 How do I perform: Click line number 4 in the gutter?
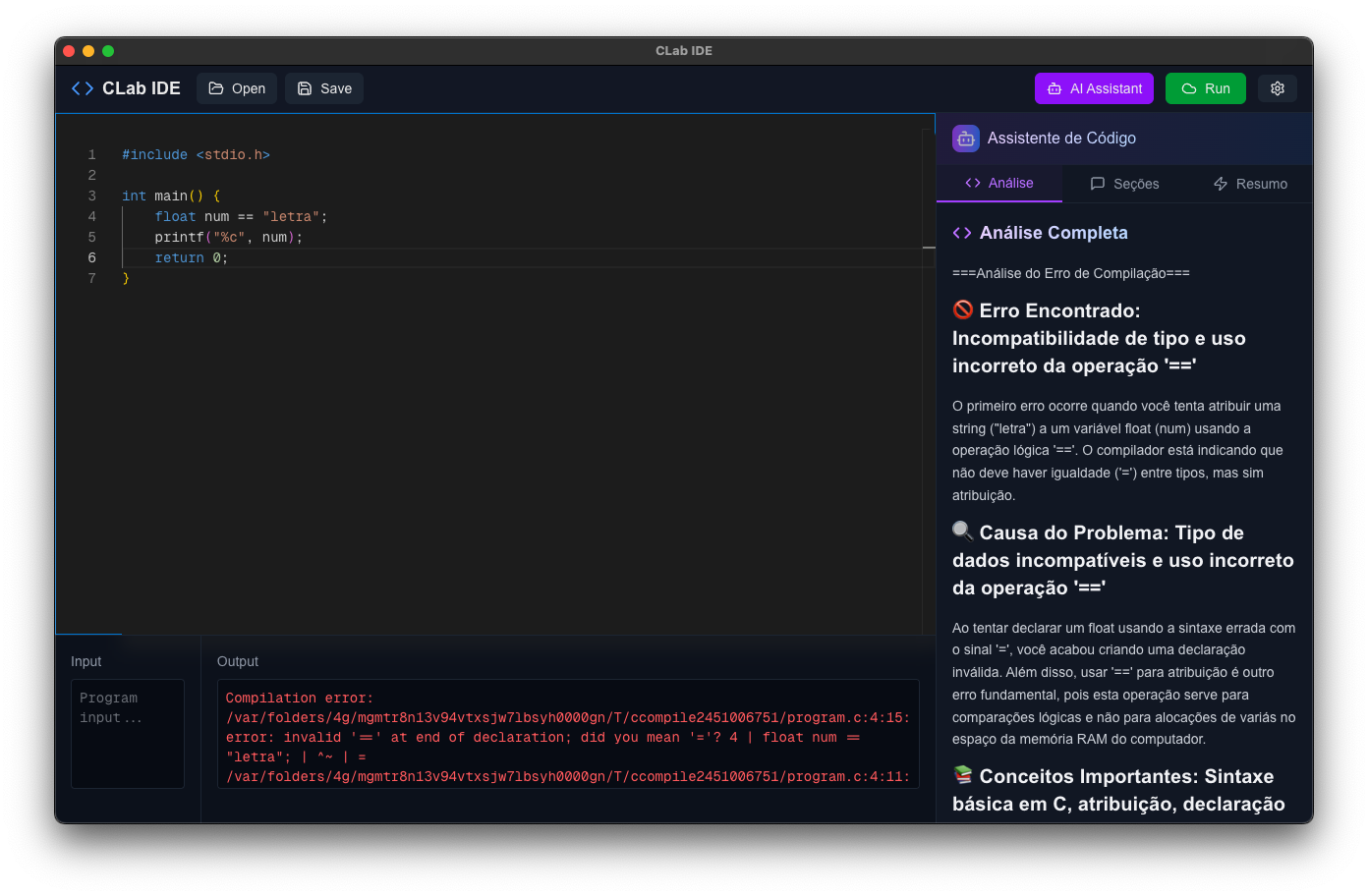92,216
